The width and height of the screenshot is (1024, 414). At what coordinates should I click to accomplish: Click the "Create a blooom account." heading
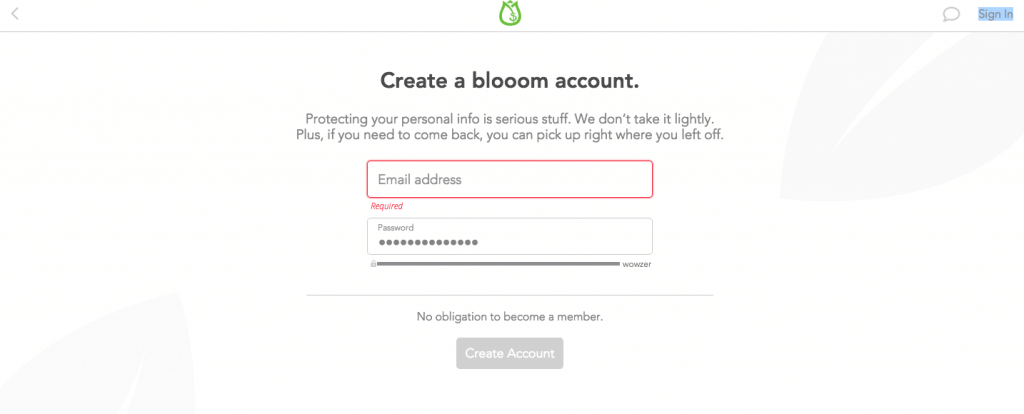coord(509,81)
